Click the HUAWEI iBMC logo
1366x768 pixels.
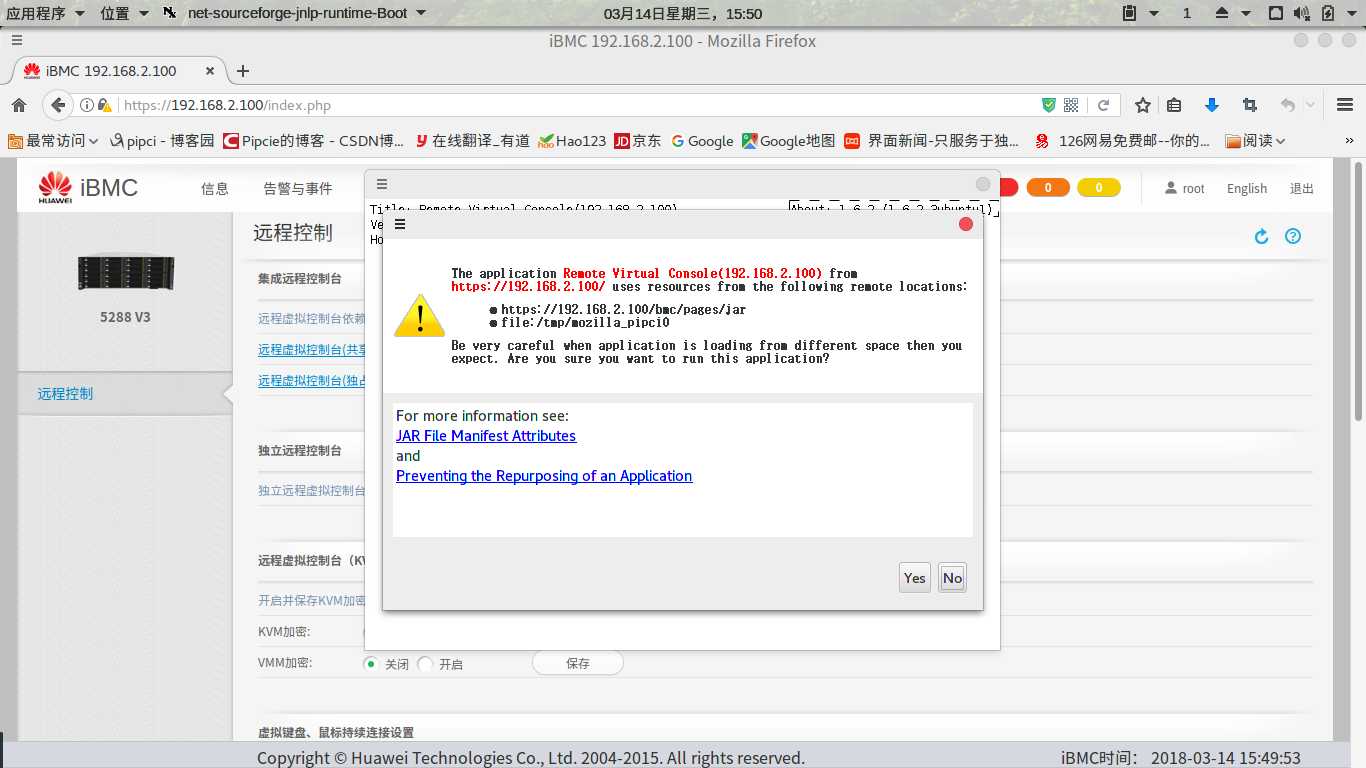(x=88, y=188)
